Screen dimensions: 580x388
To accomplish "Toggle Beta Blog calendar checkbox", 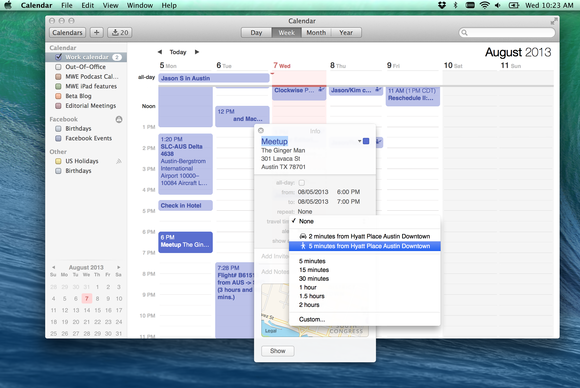I will pyautogui.click(x=58, y=96).
